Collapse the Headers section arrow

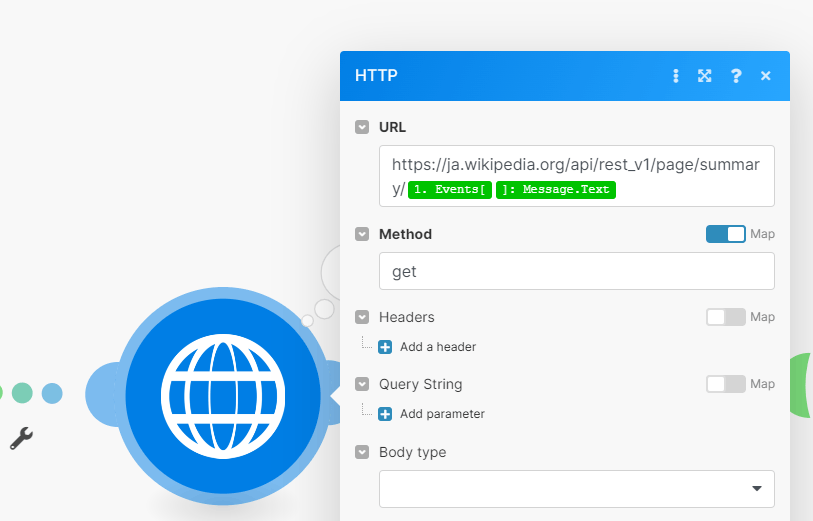pos(362,317)
